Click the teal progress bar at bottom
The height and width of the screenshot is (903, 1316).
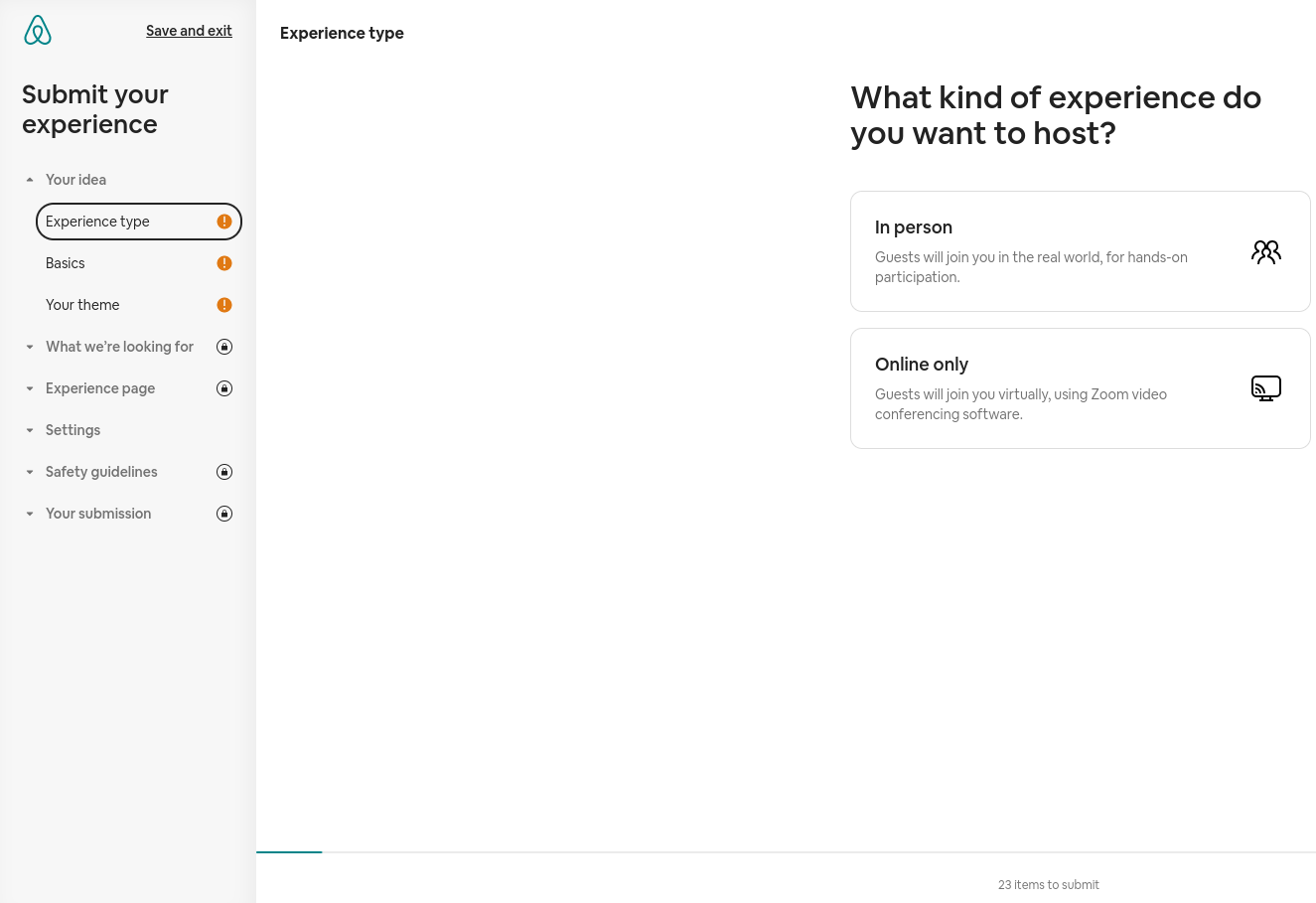point(289,851)
